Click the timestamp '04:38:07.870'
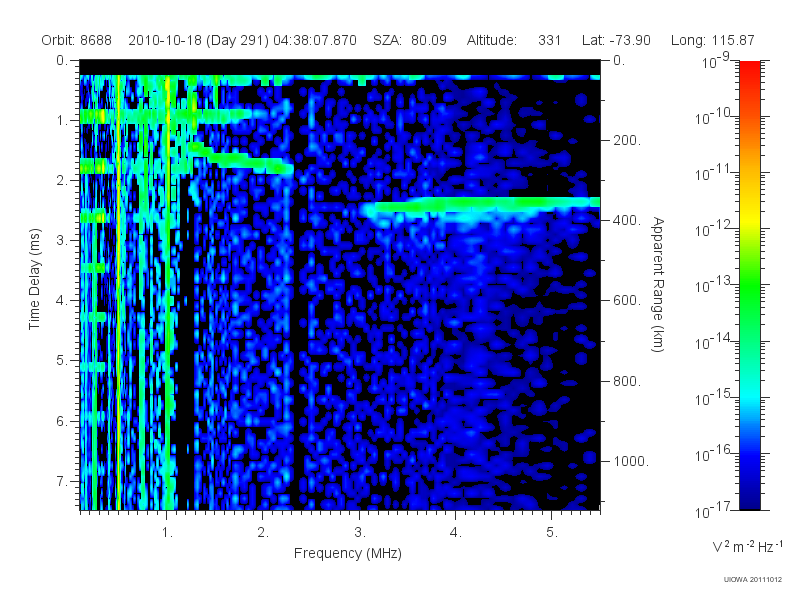Viewport: 800px width, 600px height. pyautogui.click(x=315, y=40)
